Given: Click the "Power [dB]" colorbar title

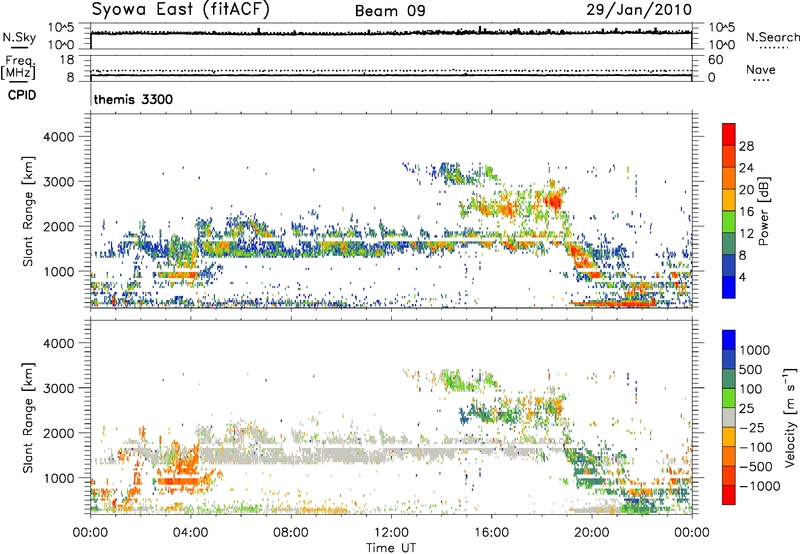Looking at the screenshot, I should [763, 211].
